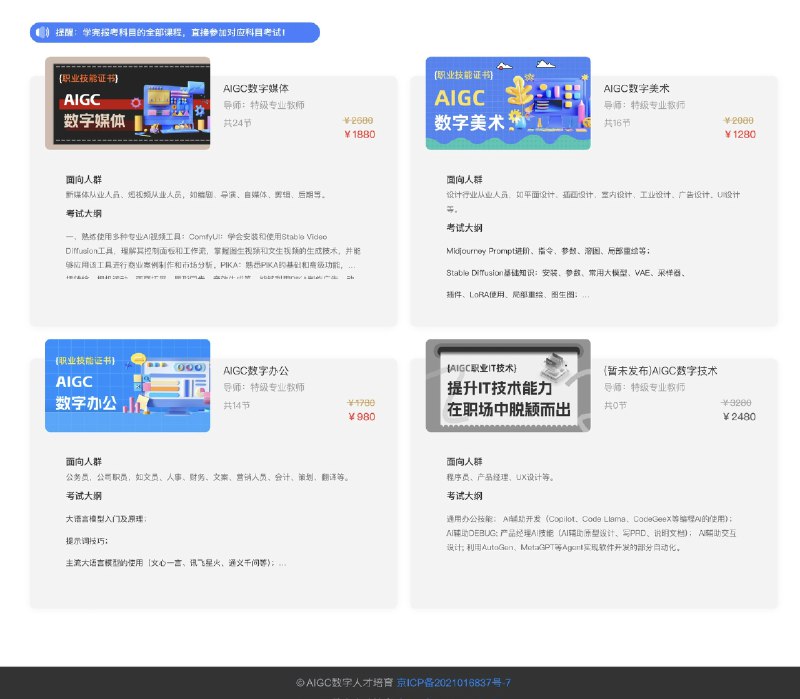Click 面向人群 heading in AIGC数字技术 card
800x699 pixels.
point(464,461)
